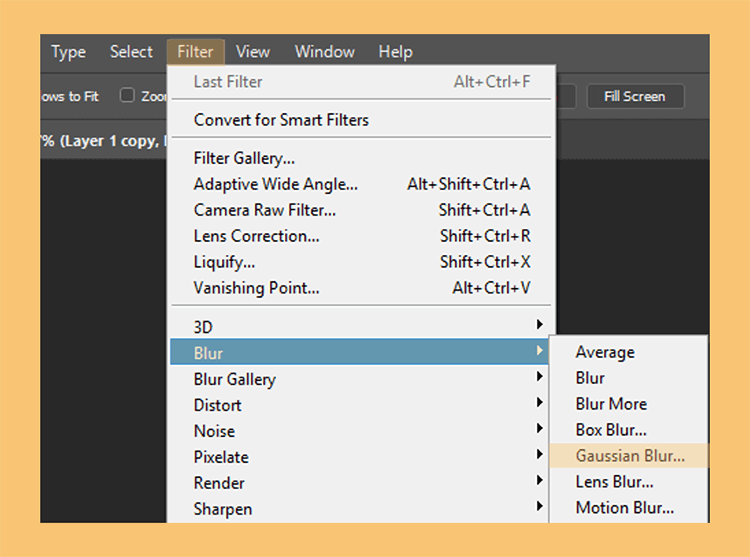Expand the Distort submenu

[x=361, y=405]
